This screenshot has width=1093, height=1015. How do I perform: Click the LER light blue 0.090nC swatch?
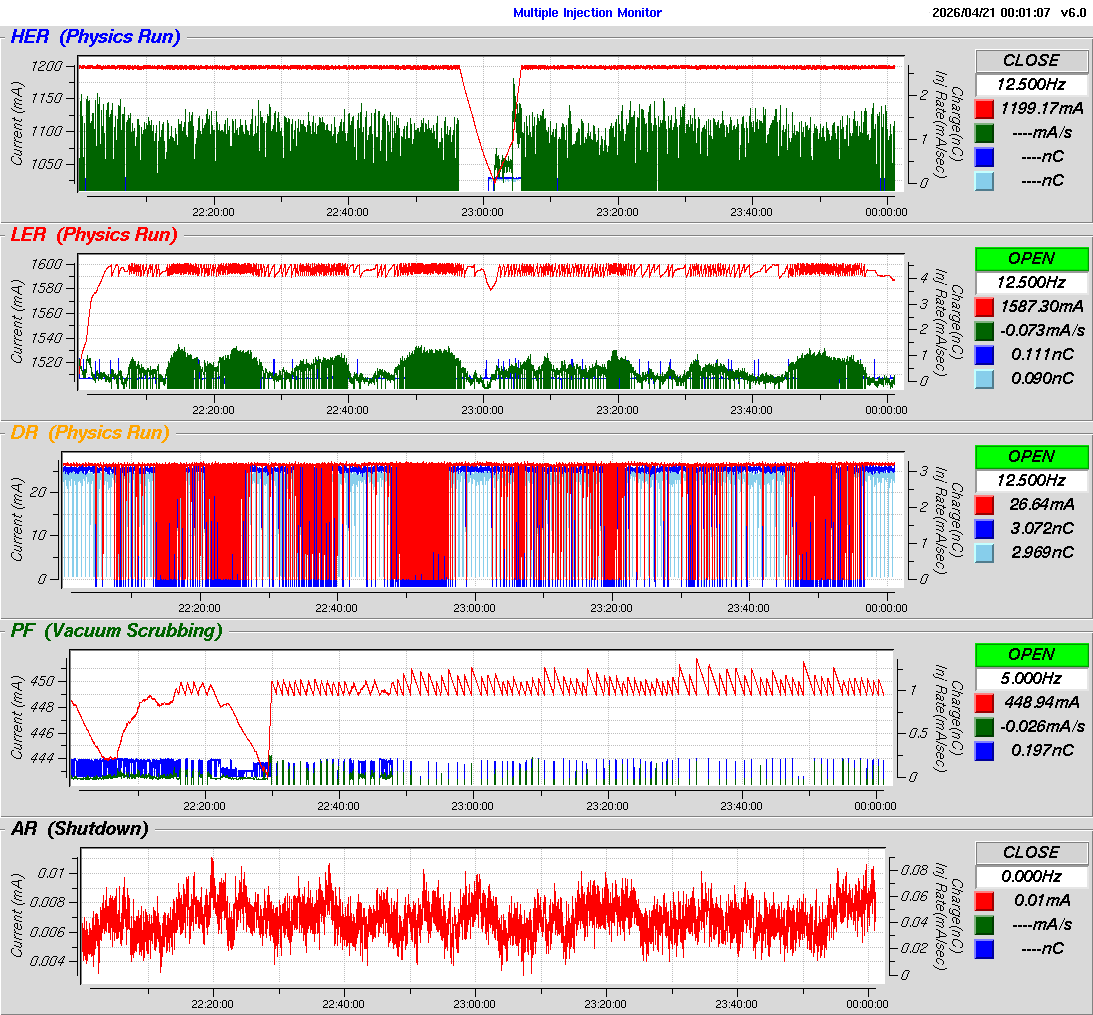[984, 378]
